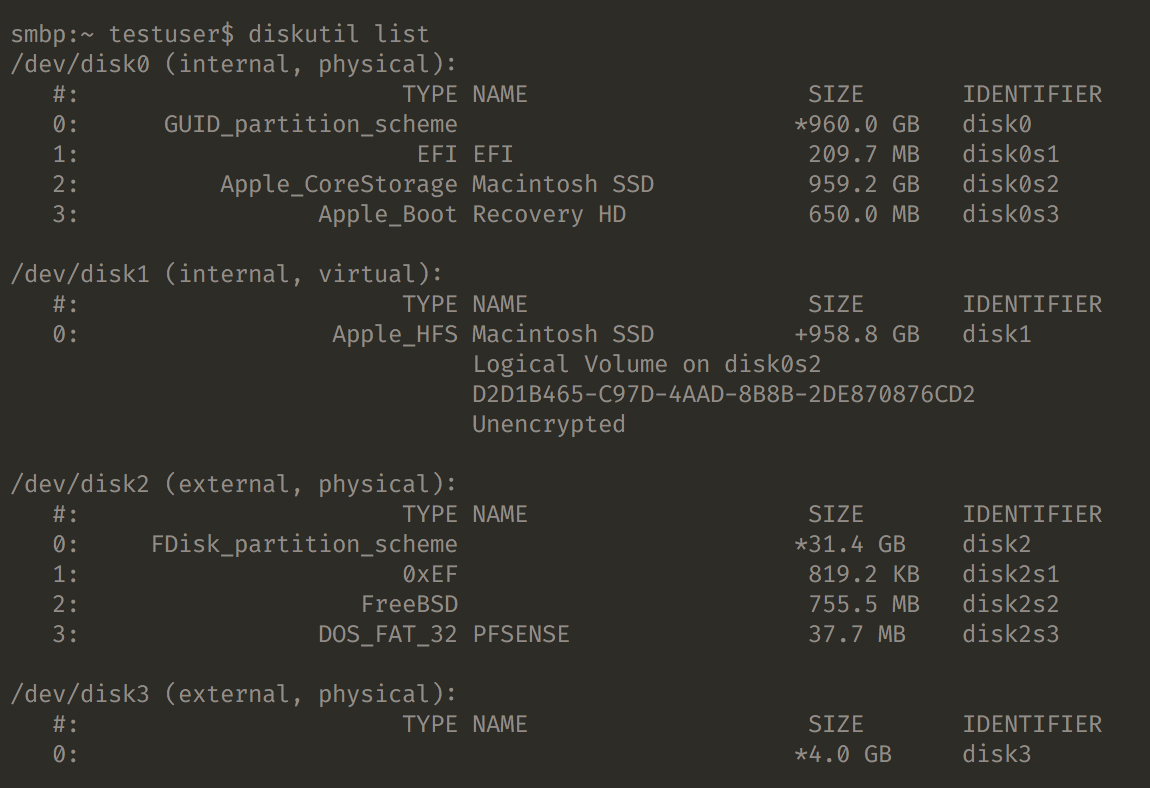Click the typed "diskutil list" command

[x=338, y=34]
